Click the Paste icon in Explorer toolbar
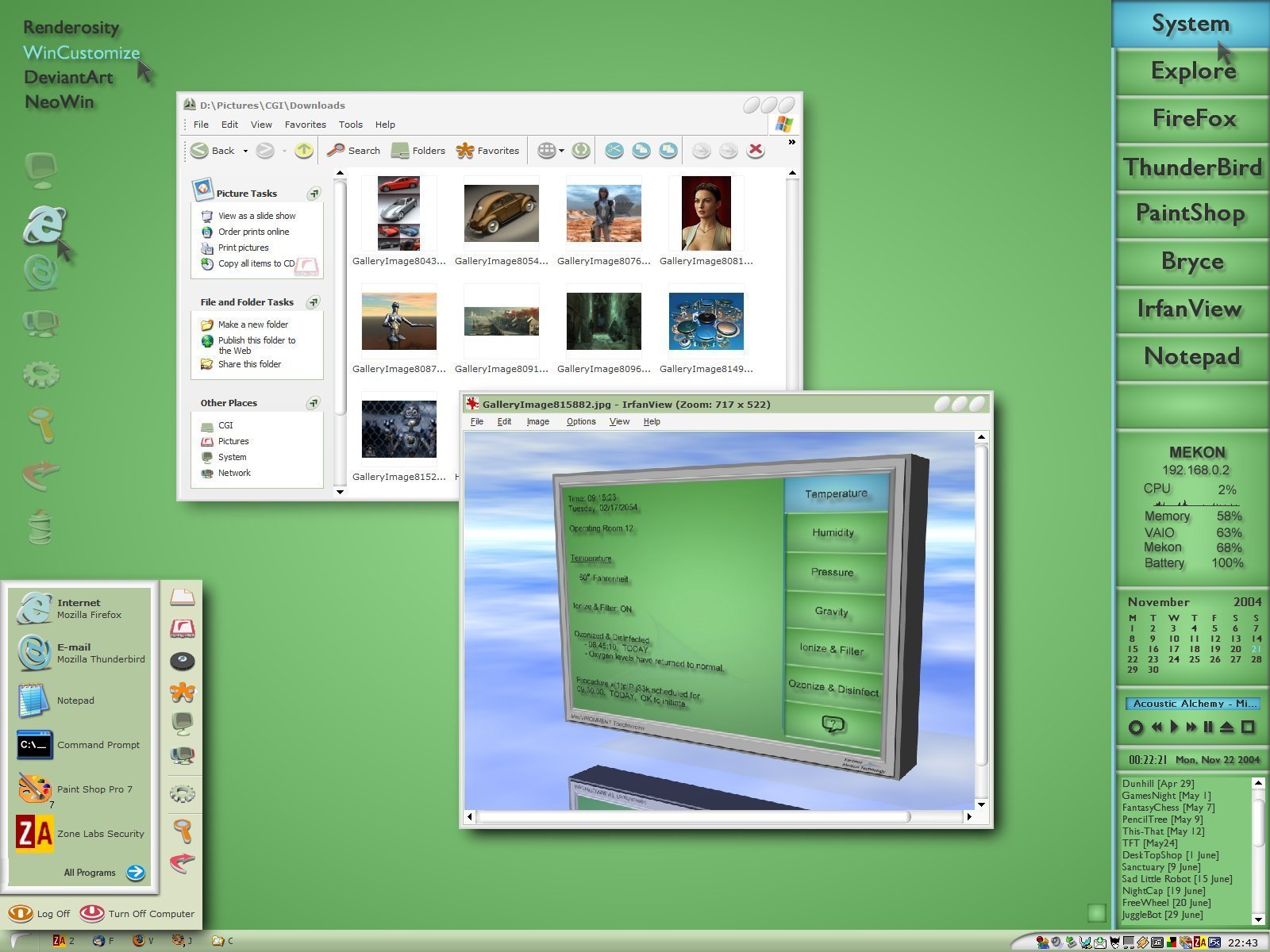This screenshot has height=952, width=1270. tap(668, 150)
